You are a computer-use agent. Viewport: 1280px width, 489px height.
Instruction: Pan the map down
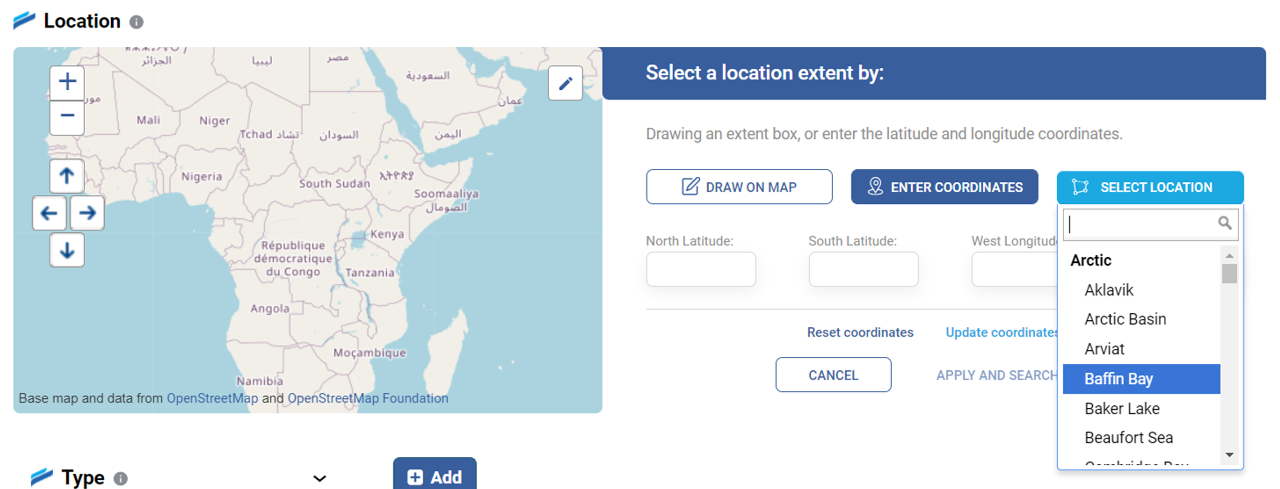click(x=67, y=250)
